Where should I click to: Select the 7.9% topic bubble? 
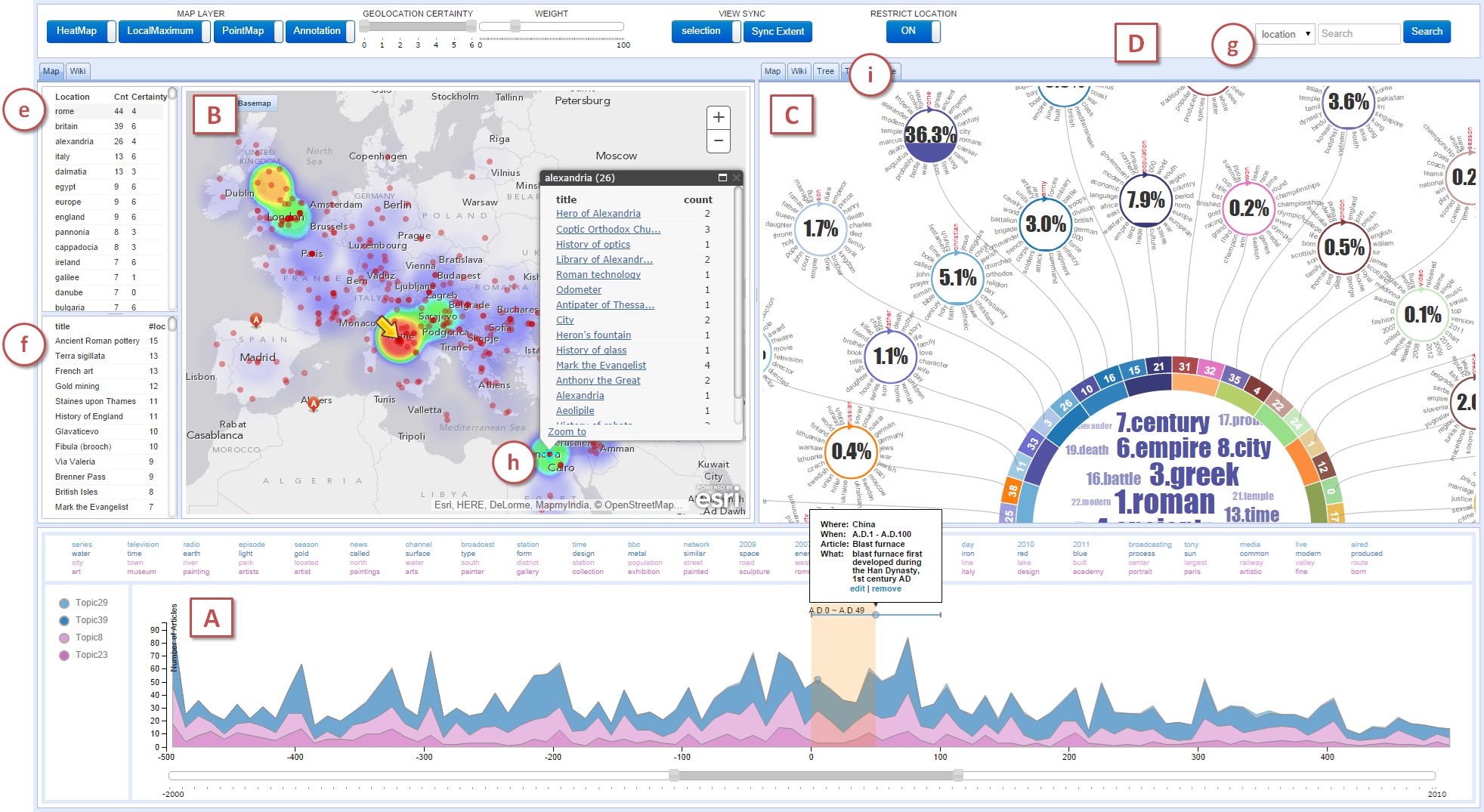1145,200
